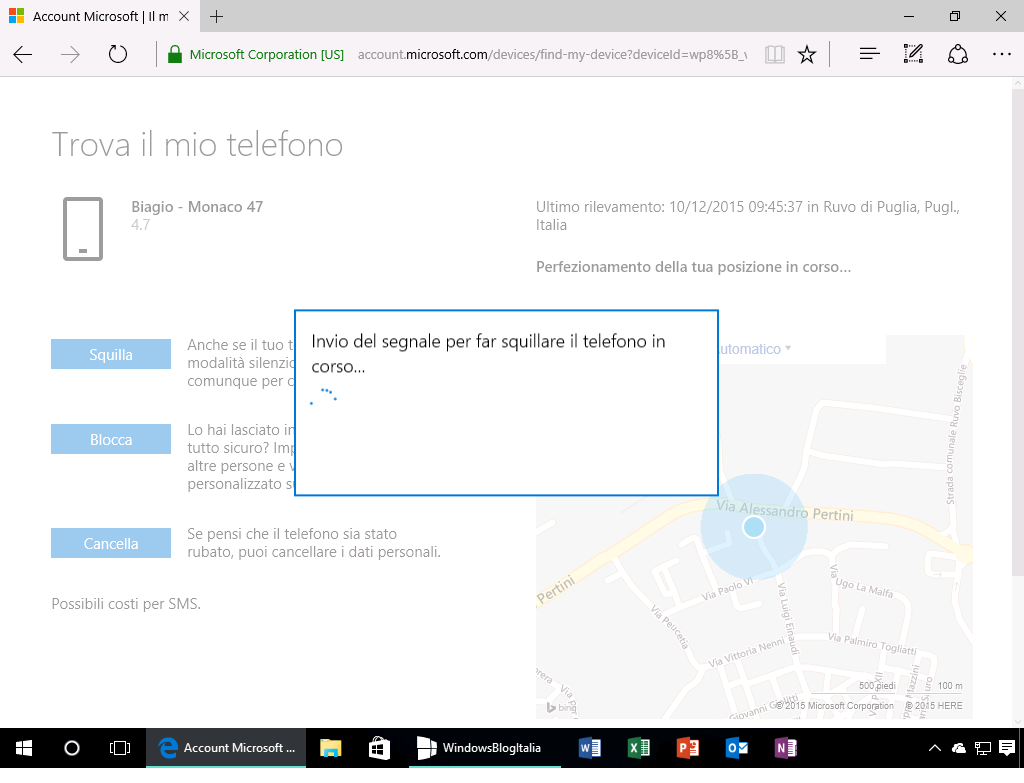Click the address bar URL
The width and height of the screenshot is (1024, 783).
(552, 55)
